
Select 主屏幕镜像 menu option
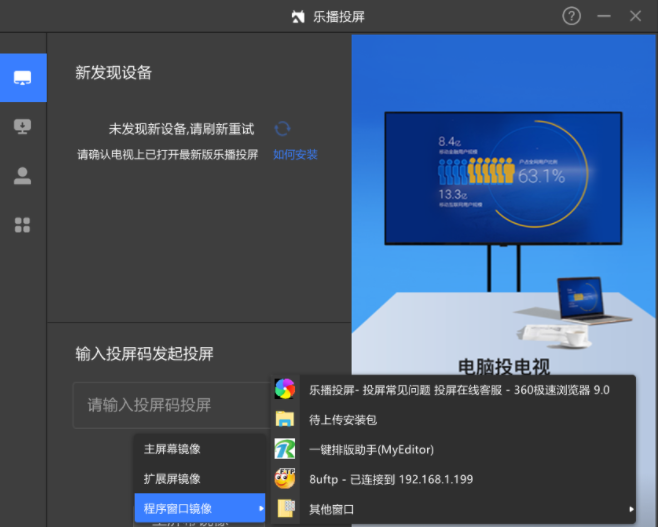(x=200, y=449)
